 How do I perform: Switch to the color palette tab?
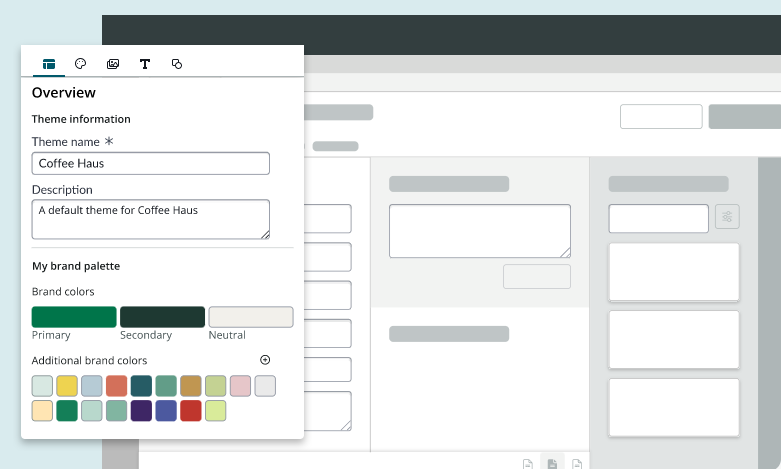tap(81, 64)
